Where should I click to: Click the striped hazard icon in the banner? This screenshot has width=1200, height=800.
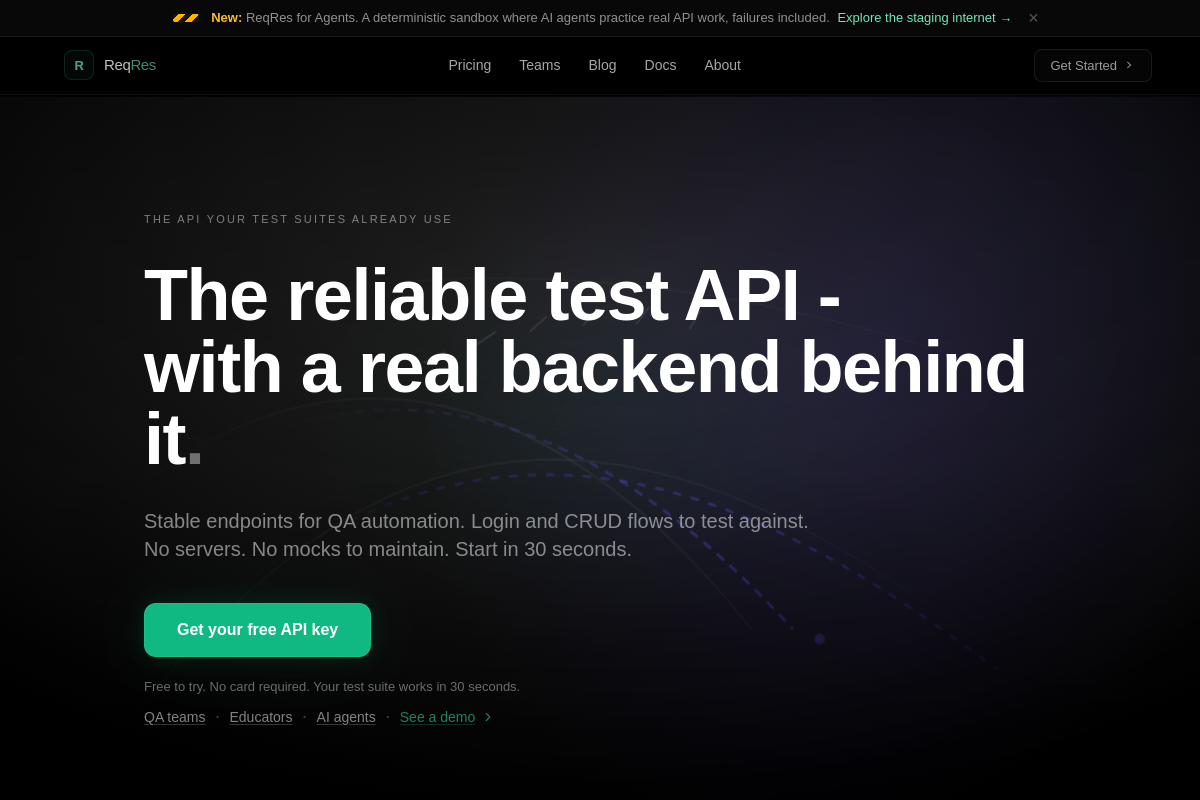point(186,18)
